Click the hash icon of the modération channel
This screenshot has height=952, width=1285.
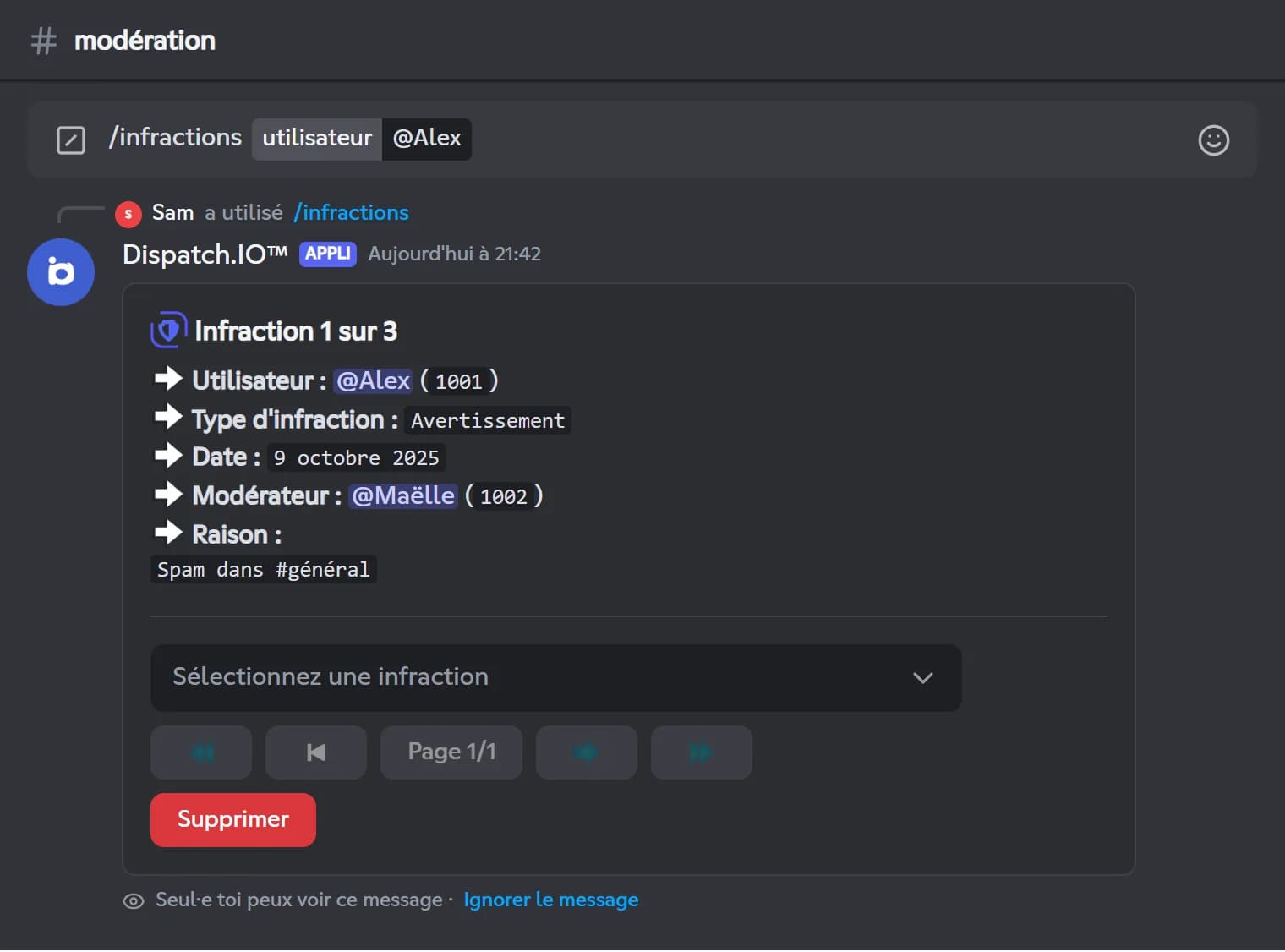[44, 41]
